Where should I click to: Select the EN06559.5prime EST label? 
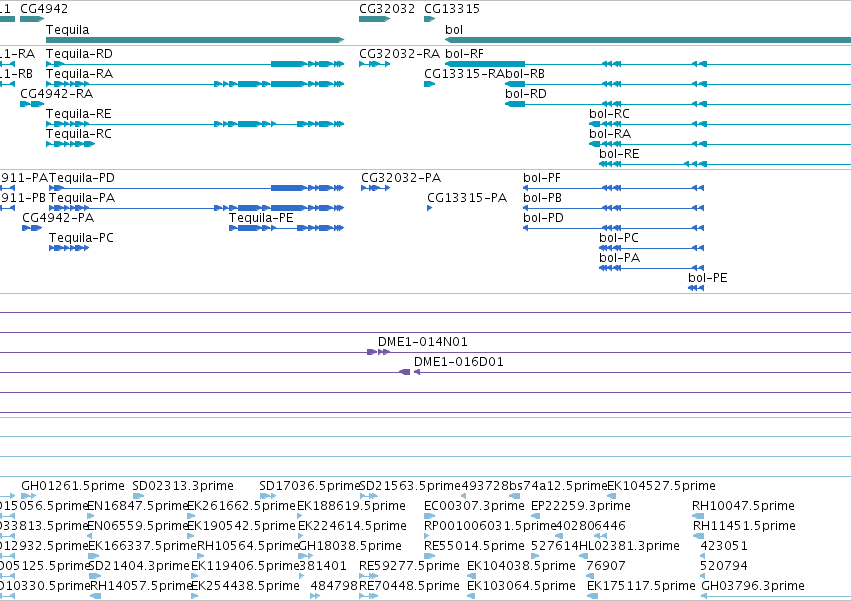coord(138,526)
